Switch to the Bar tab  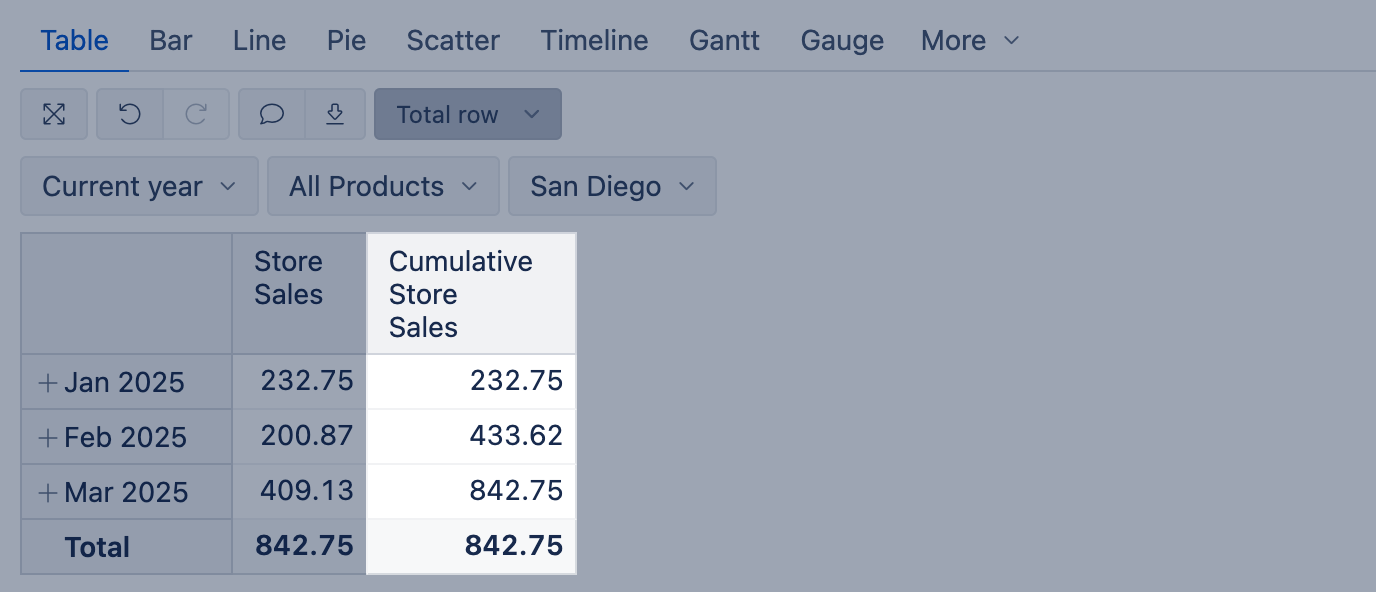(x=171, y=41)
